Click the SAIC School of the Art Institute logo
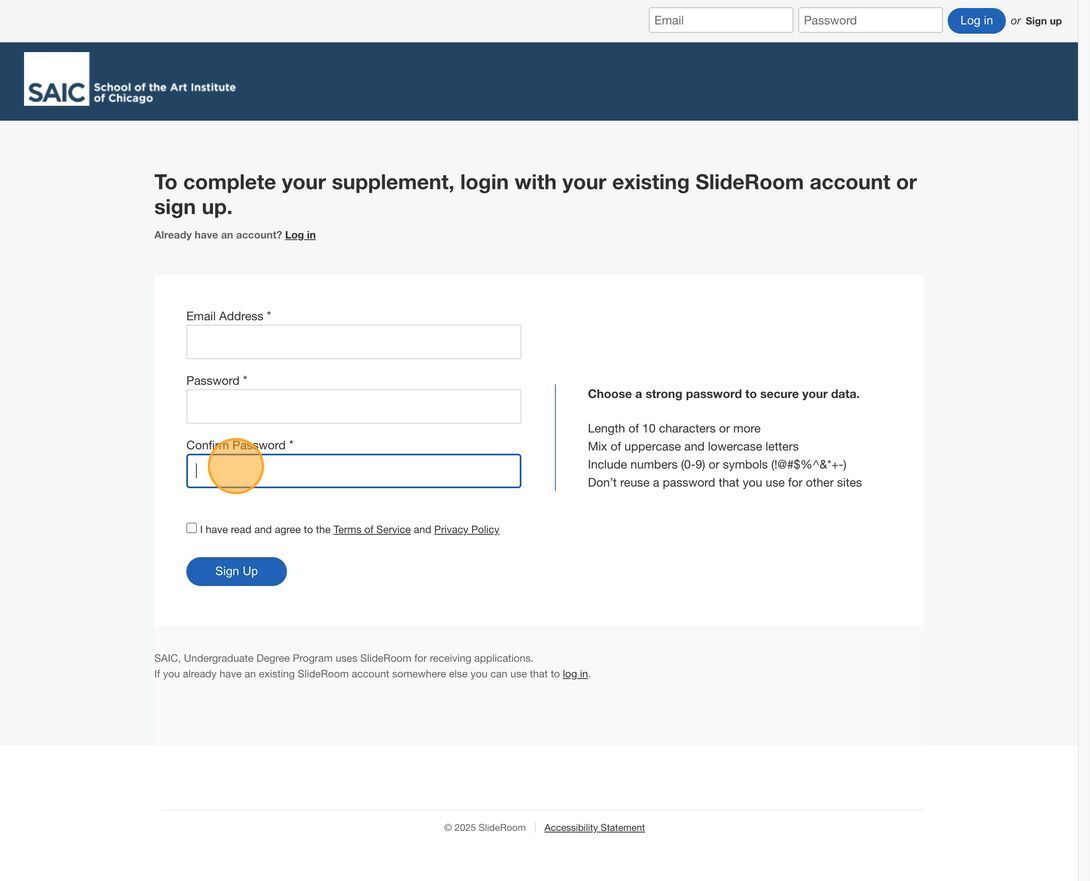1090x881 pixels. point(130,79)
